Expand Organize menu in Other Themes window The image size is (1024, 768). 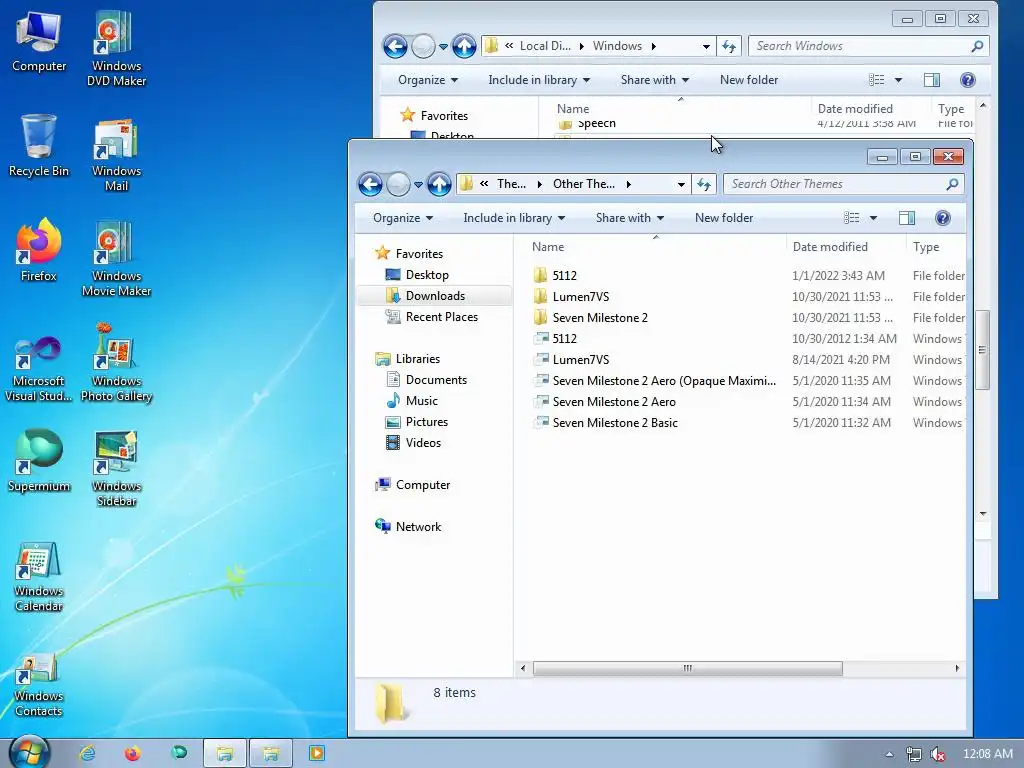pos(403,218)
